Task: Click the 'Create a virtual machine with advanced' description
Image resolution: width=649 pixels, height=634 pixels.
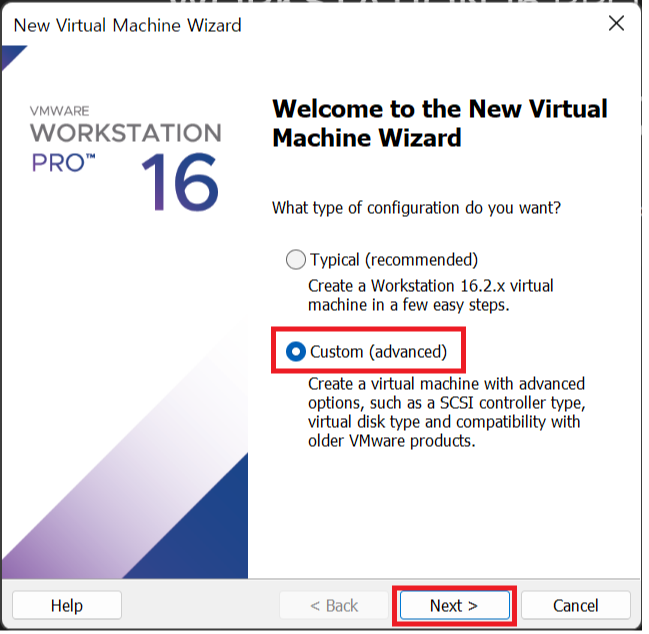Action: [x=446, y=384]
